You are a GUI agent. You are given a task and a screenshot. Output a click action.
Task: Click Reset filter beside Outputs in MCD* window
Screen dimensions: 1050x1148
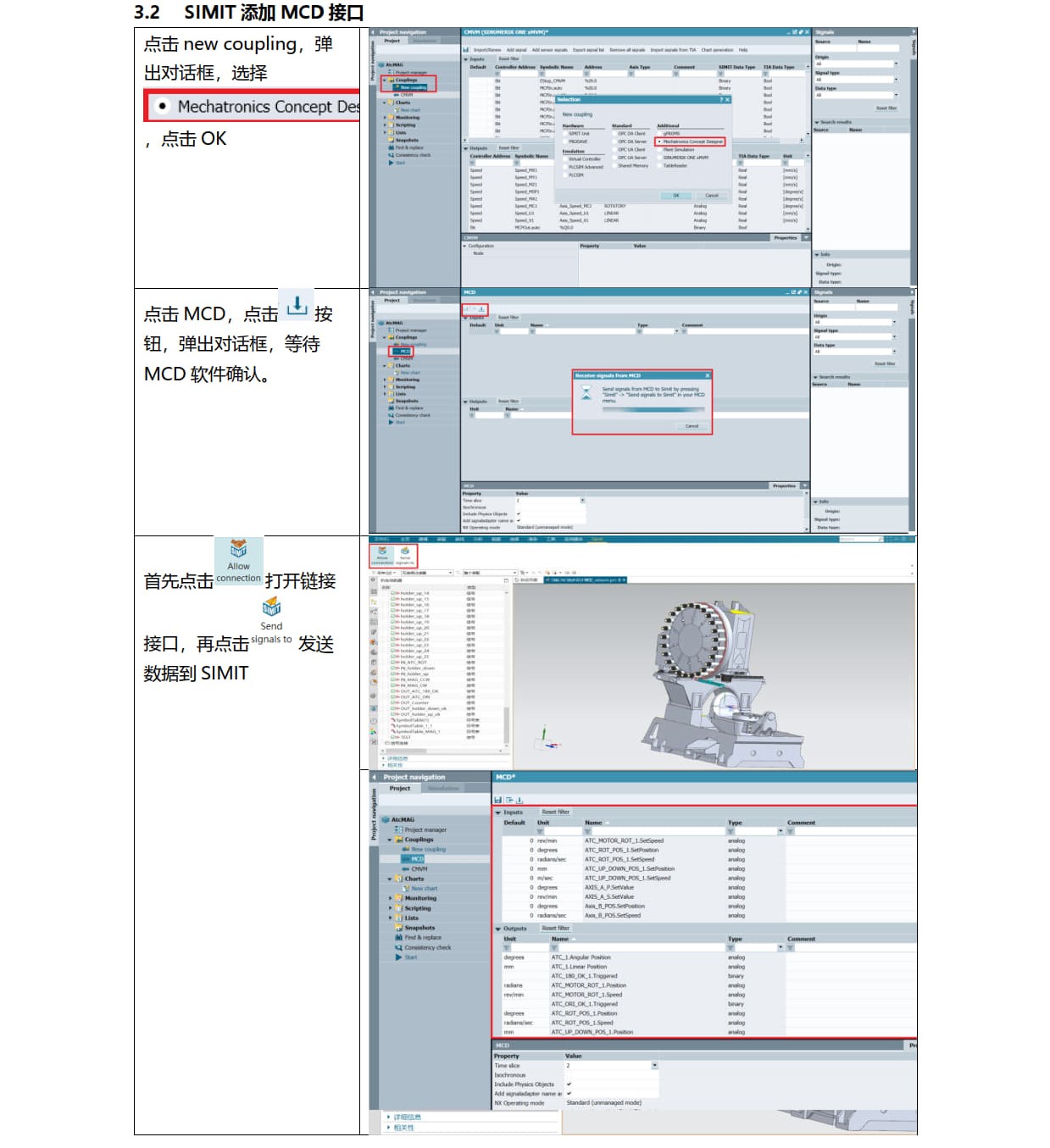pos(556,929)
